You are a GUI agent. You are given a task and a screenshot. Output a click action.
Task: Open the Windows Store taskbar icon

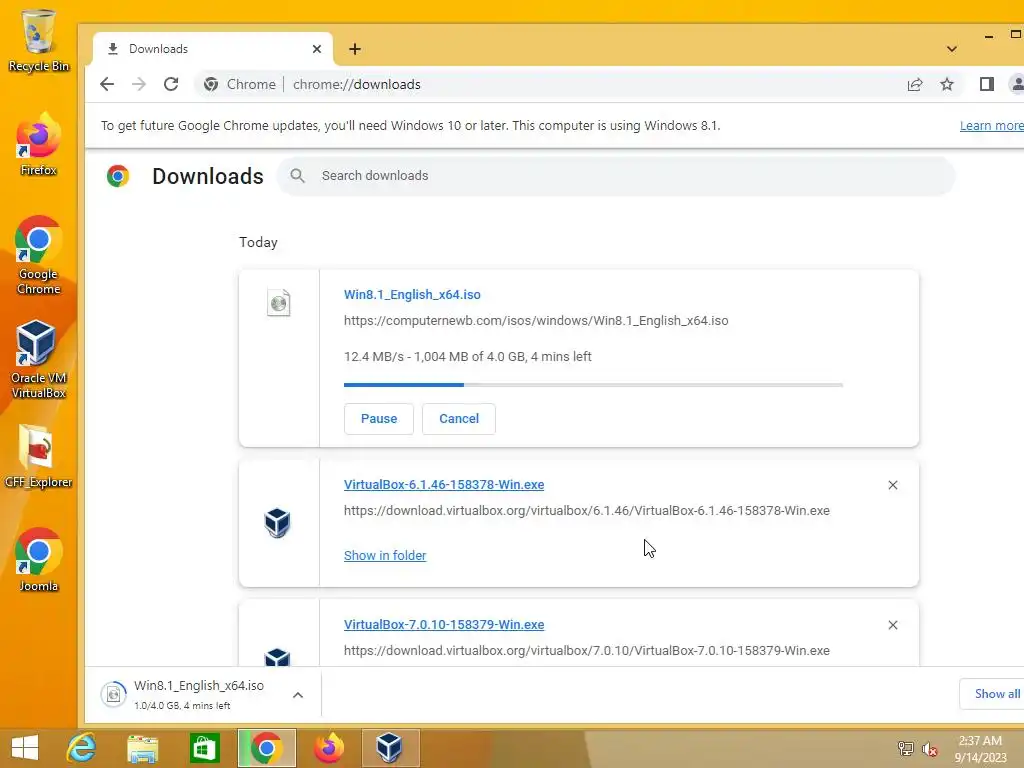click(204, 748)
